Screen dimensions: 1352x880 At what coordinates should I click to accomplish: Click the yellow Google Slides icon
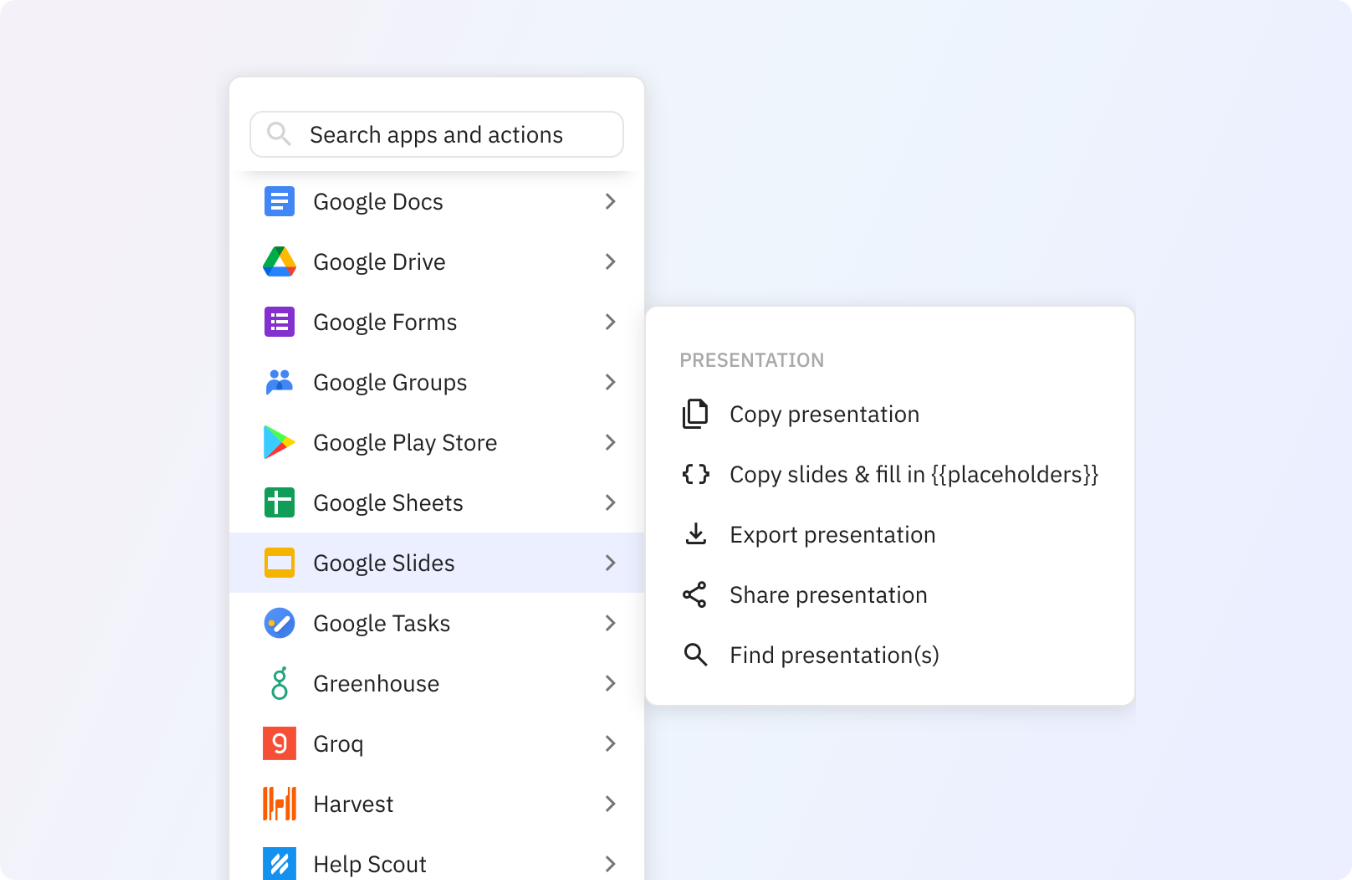click(x=279, y=563)
